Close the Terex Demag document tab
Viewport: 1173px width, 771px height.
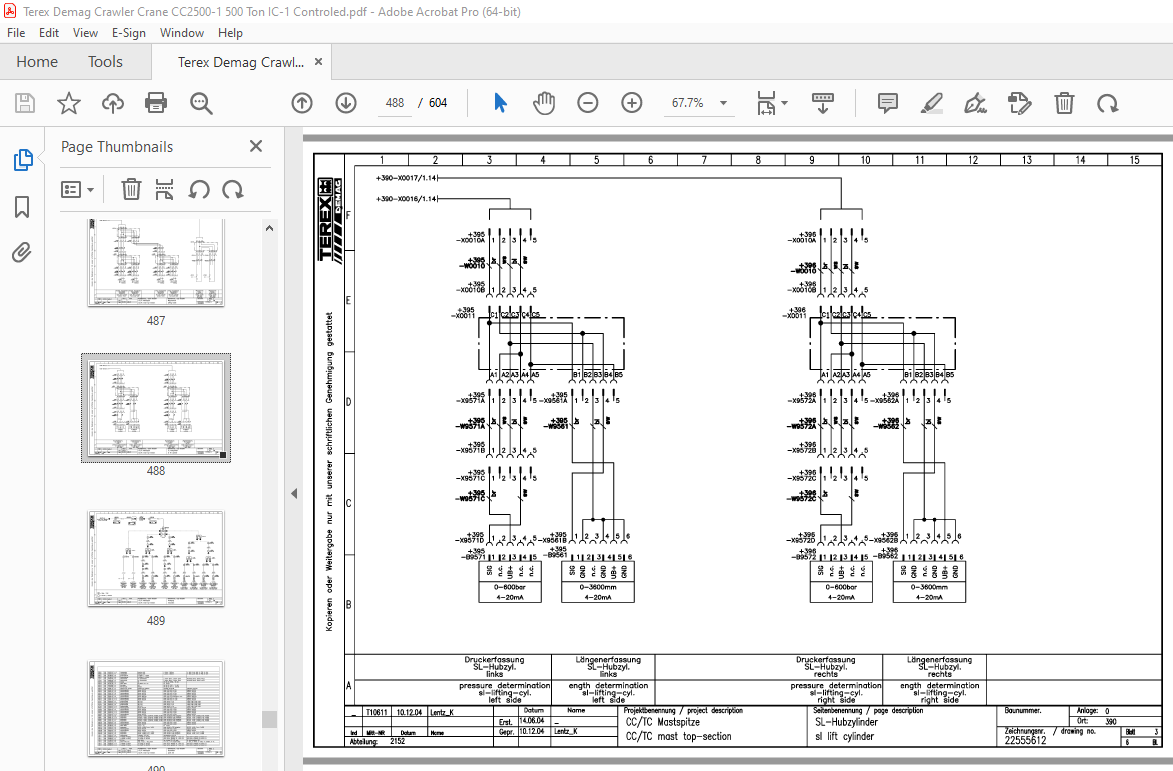pos(319,62)
